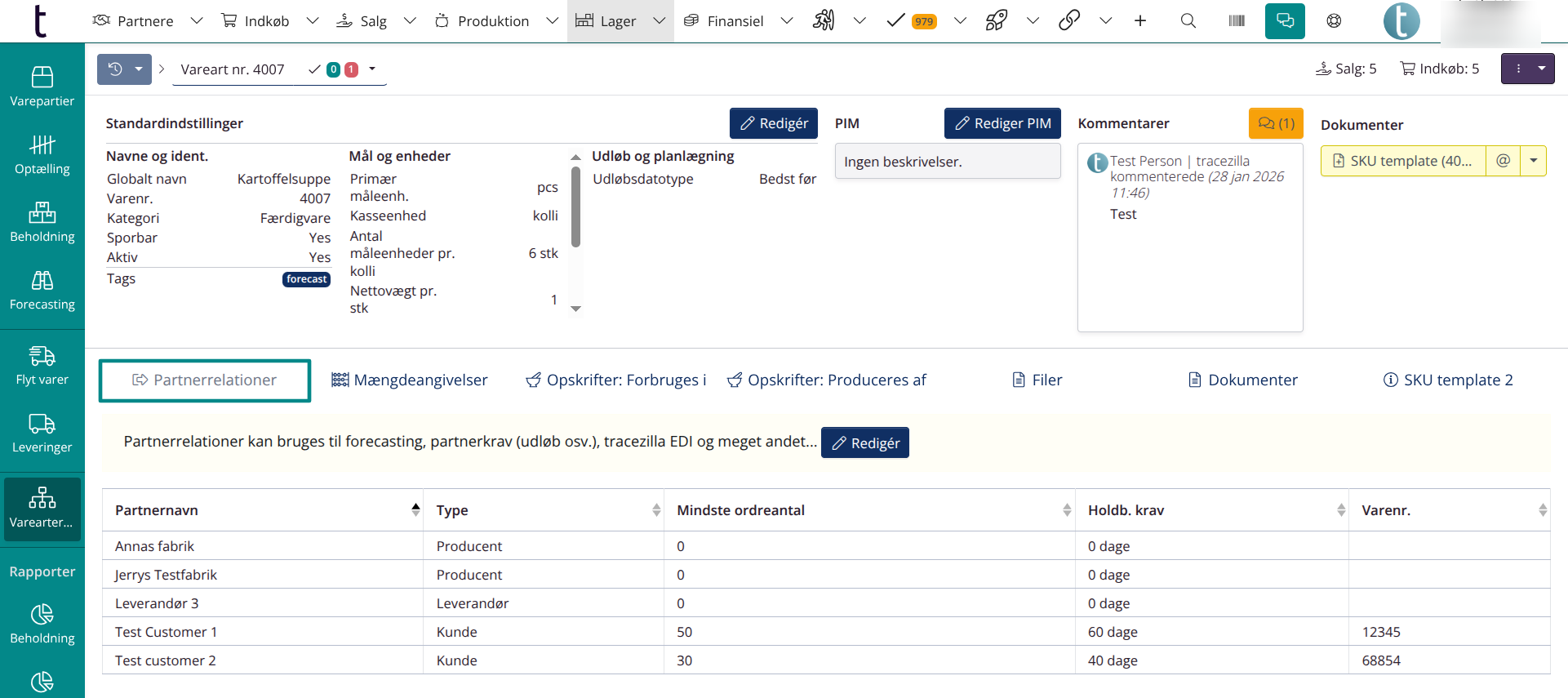Open the orange comments (1) button
Viewport: 1568px width, 698px height.
(x=1275, y=123)
